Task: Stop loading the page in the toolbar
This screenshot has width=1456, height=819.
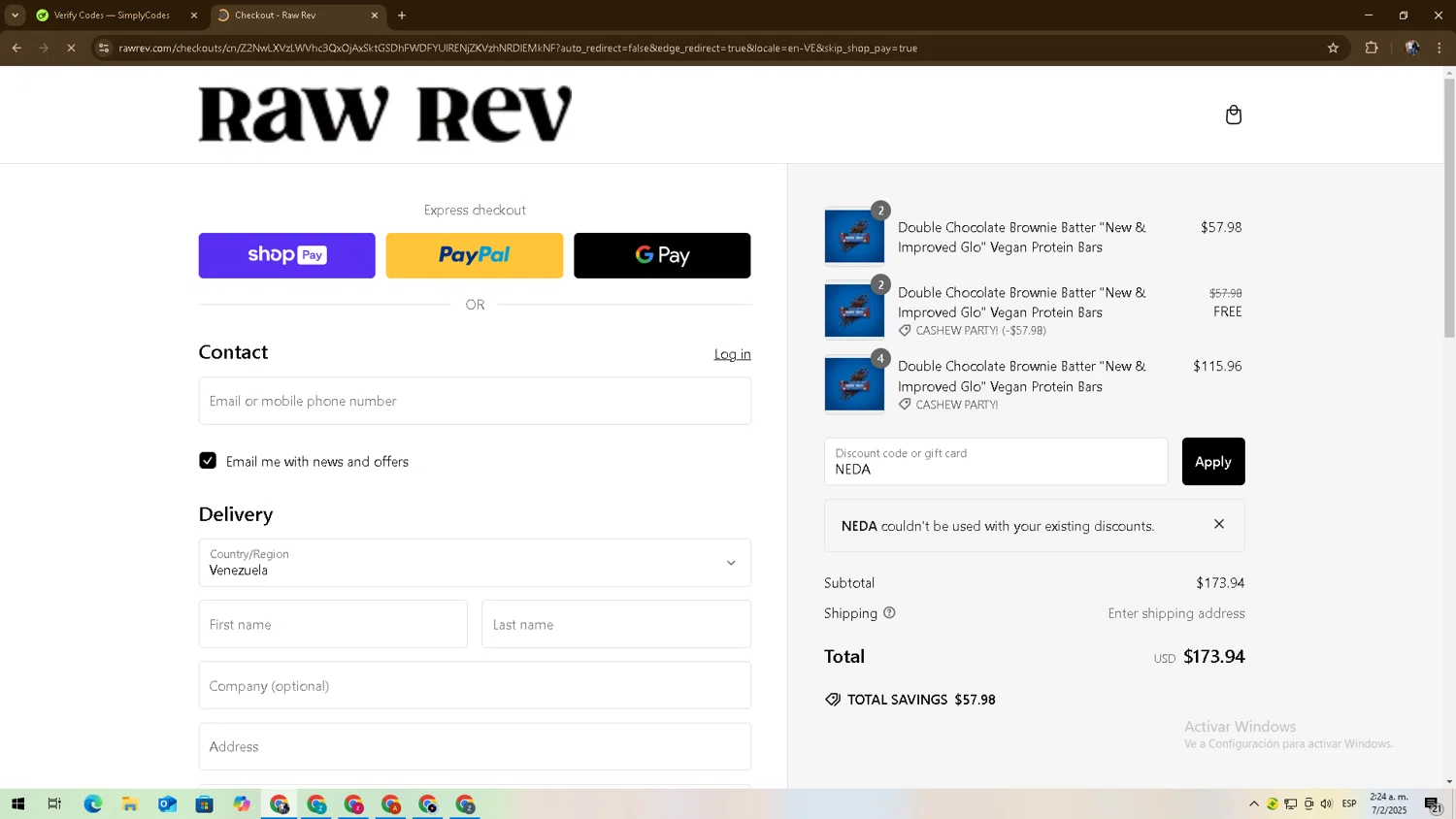Action: coord(71,48)
